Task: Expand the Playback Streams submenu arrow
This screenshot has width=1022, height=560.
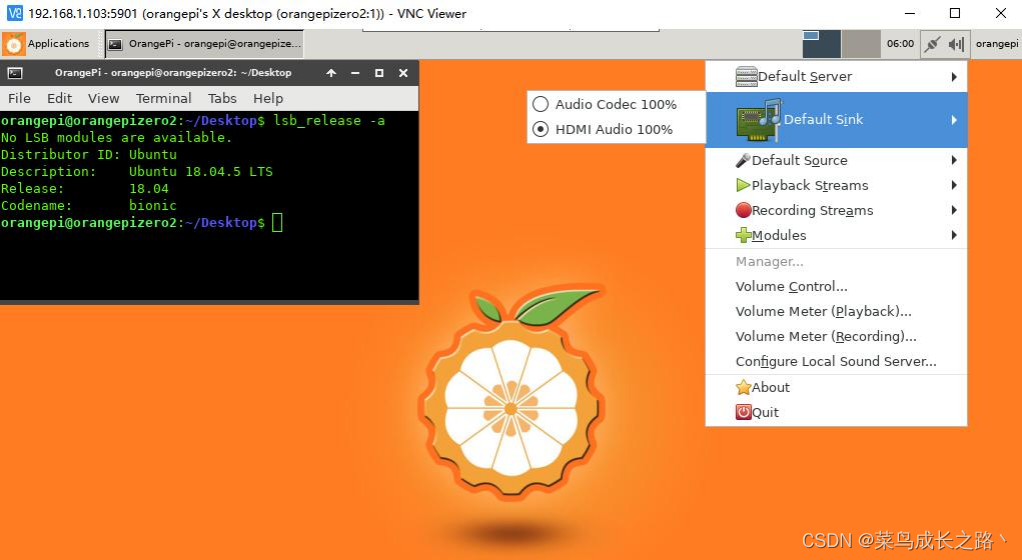Action: click(954, 185)
